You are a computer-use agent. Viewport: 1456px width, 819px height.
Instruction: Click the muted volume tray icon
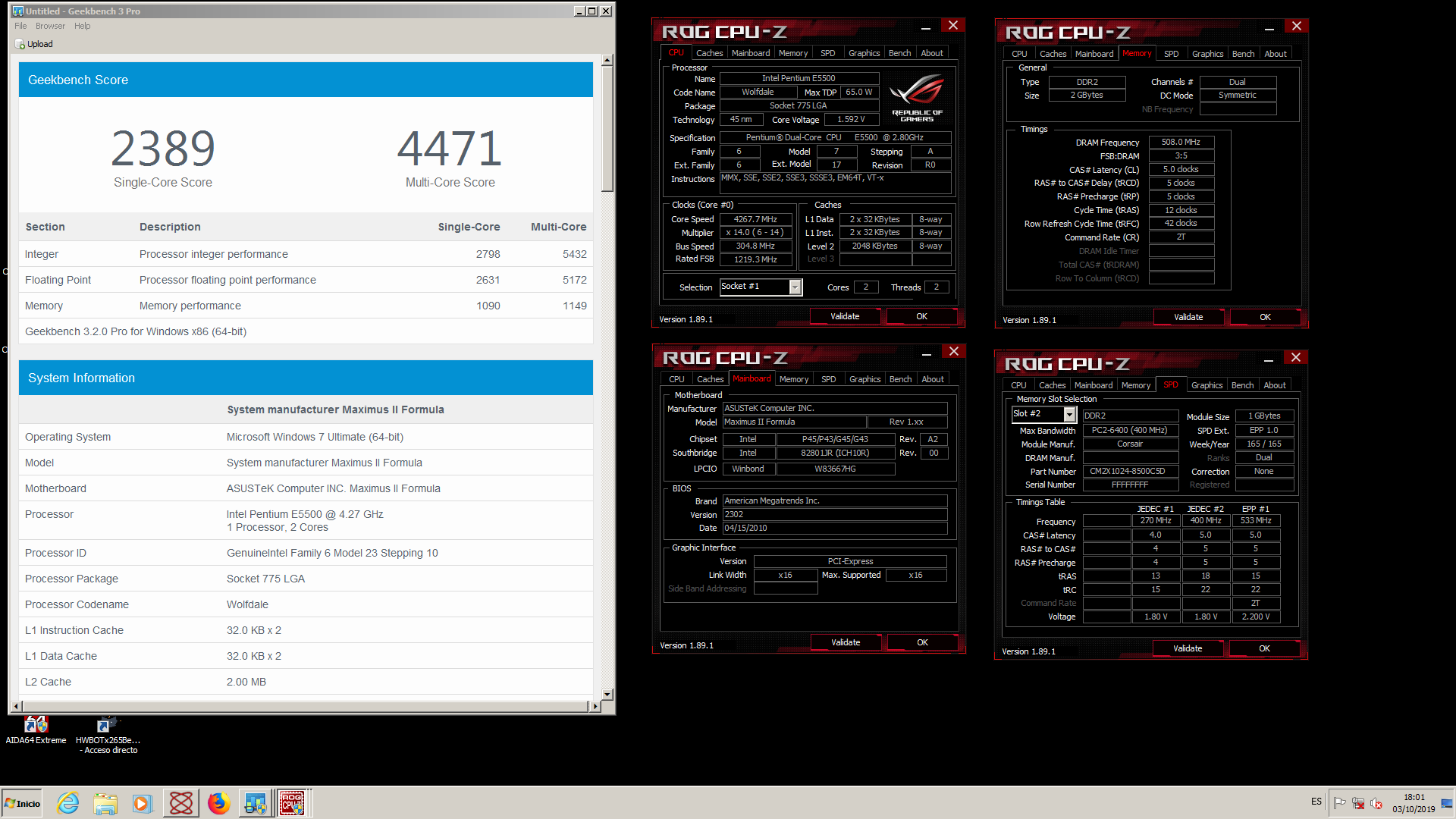click(x=1376, y=803)
